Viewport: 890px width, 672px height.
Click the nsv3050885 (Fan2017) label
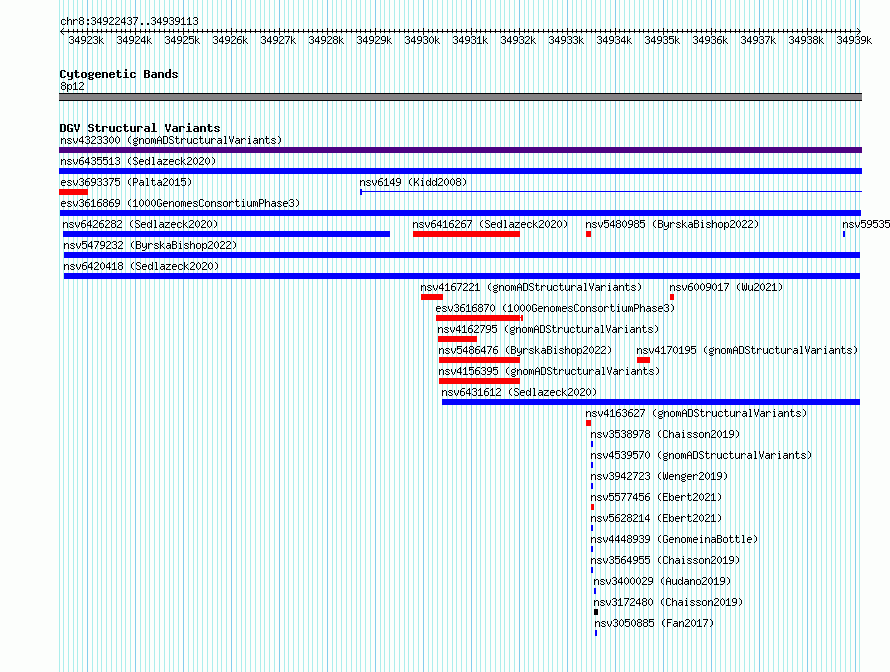pos(654,623)
